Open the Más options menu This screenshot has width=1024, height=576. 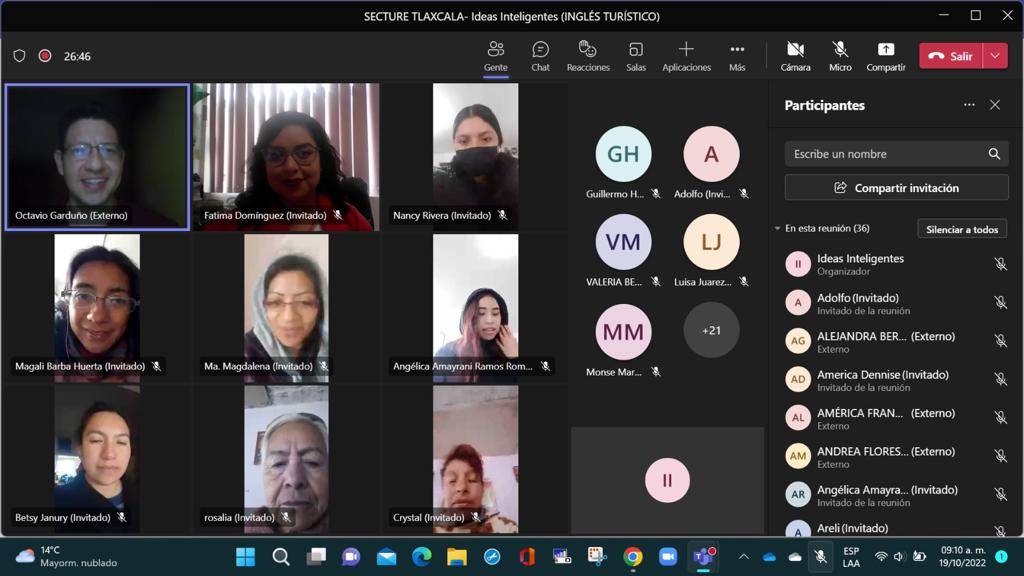click(737, 56)
